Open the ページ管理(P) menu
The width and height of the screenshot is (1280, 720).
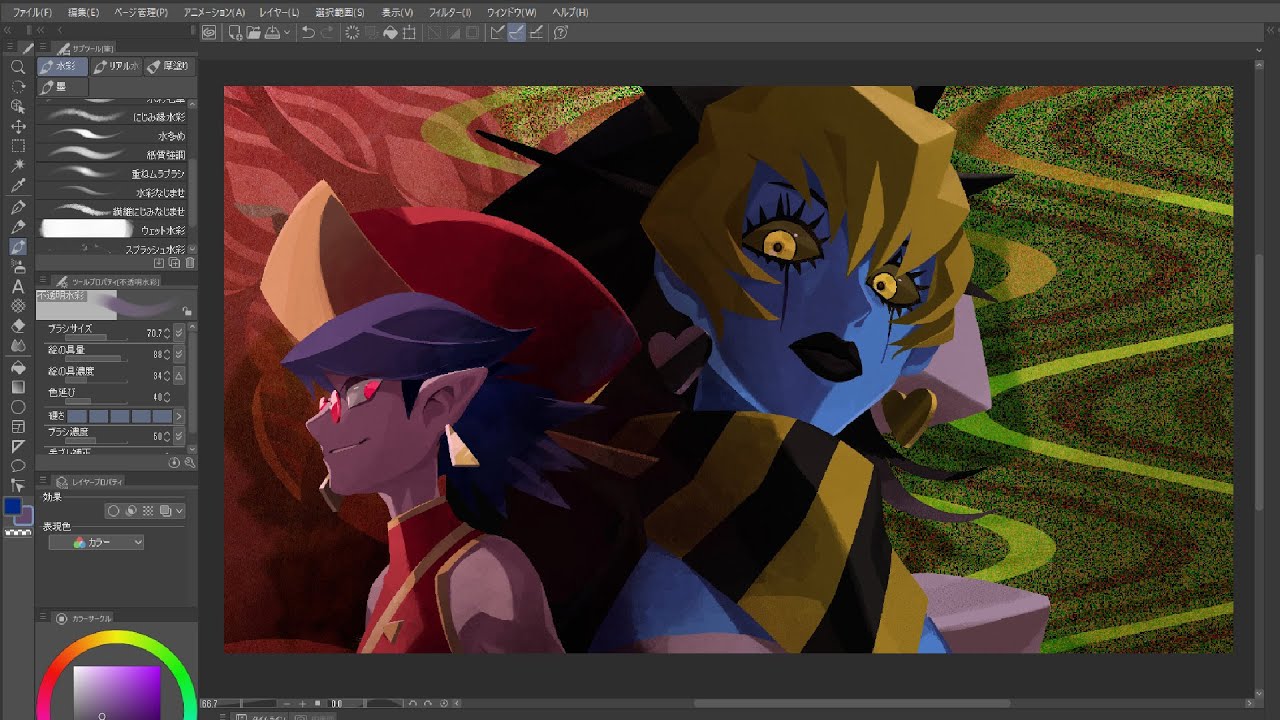tap(141, 12)
